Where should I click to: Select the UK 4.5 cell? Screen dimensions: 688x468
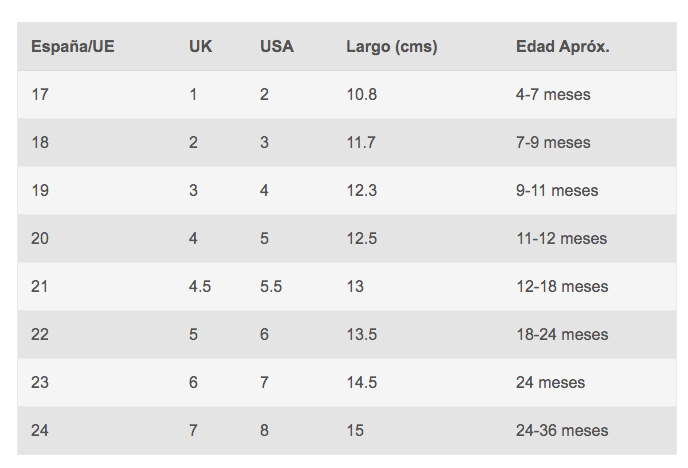pos(200,286)
